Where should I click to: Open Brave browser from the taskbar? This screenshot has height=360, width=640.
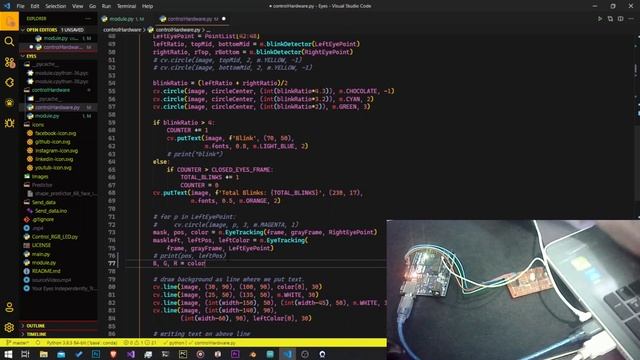[x=113, y=354]
